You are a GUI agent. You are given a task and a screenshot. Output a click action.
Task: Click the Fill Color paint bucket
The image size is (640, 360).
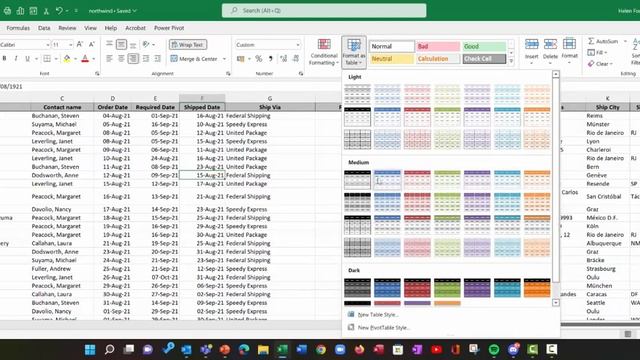67,59
